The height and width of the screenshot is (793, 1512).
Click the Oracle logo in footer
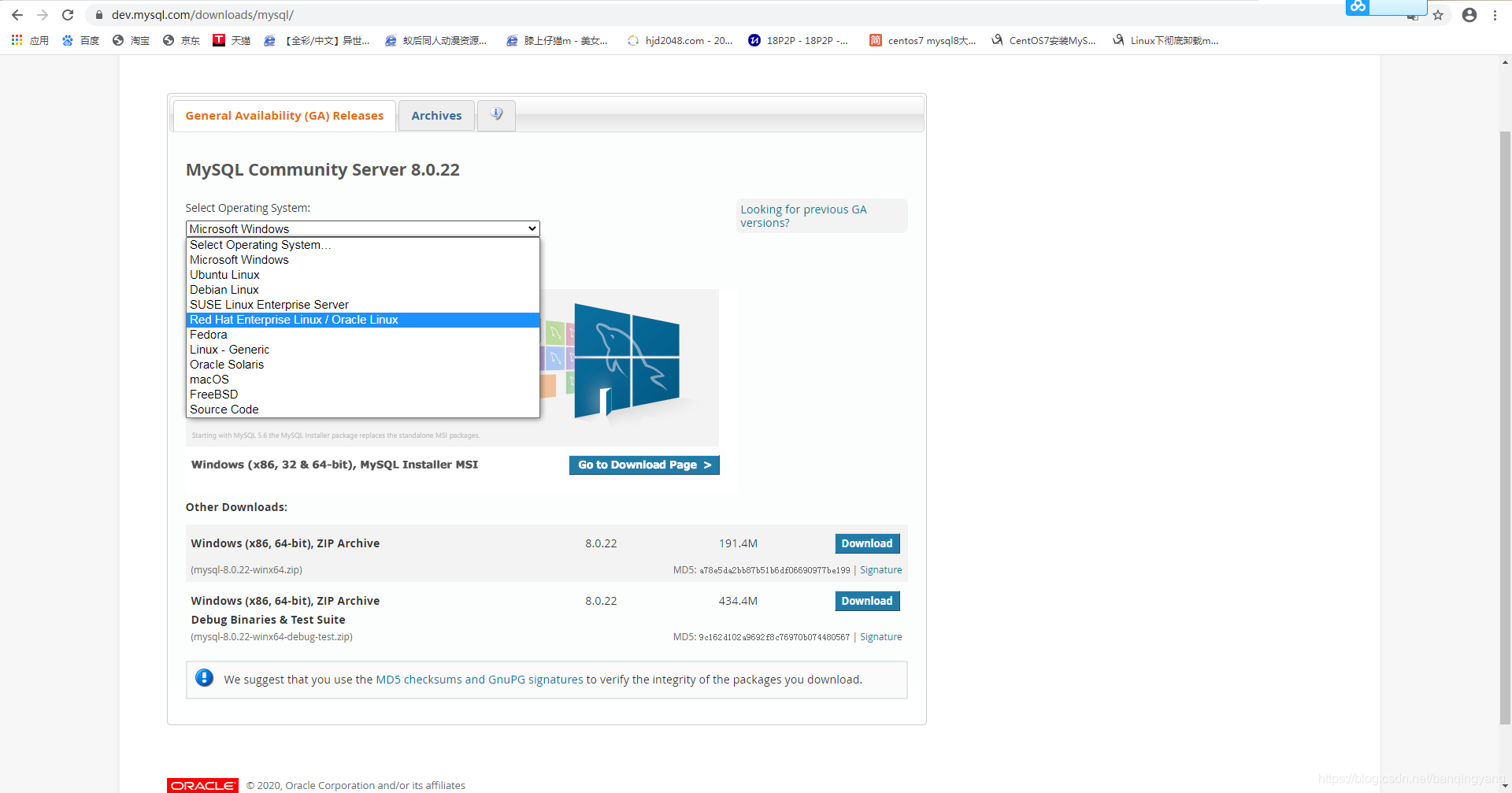click(x=202, y=785)
